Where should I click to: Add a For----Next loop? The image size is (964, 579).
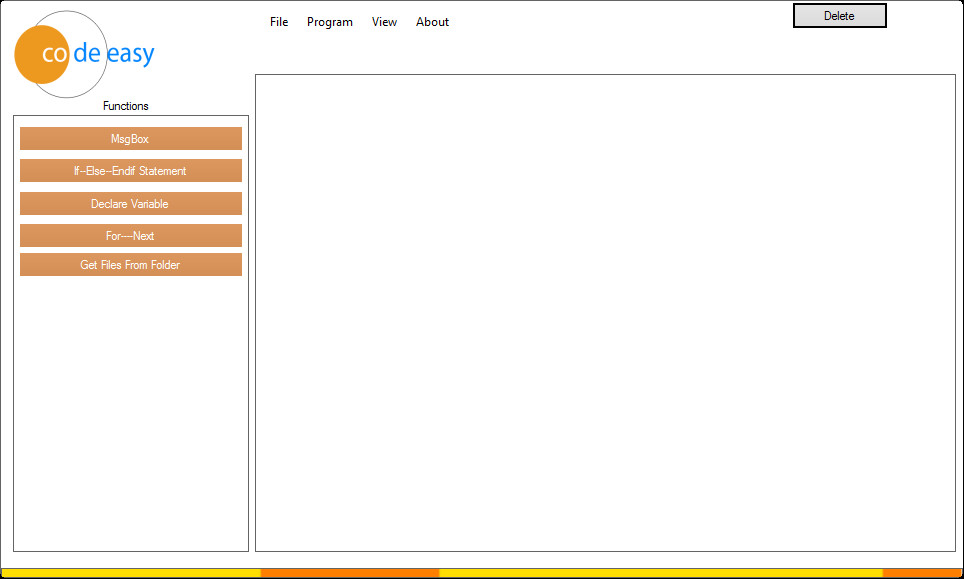point(130,235)
